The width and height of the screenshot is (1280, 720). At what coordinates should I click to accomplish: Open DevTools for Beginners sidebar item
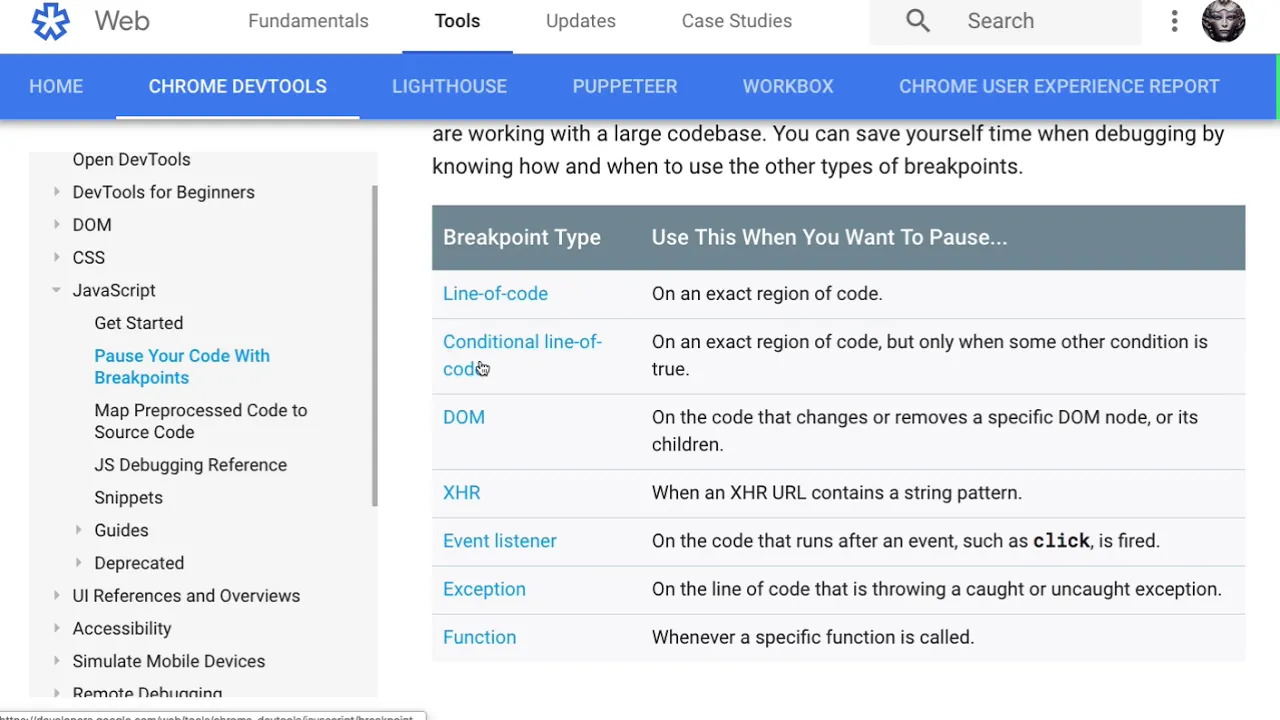[x=163, y=192]
